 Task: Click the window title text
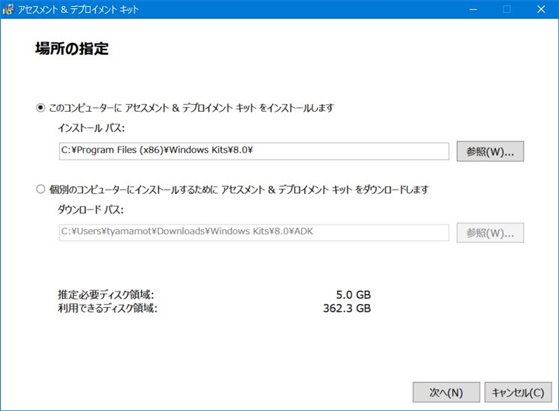[78, 10]
